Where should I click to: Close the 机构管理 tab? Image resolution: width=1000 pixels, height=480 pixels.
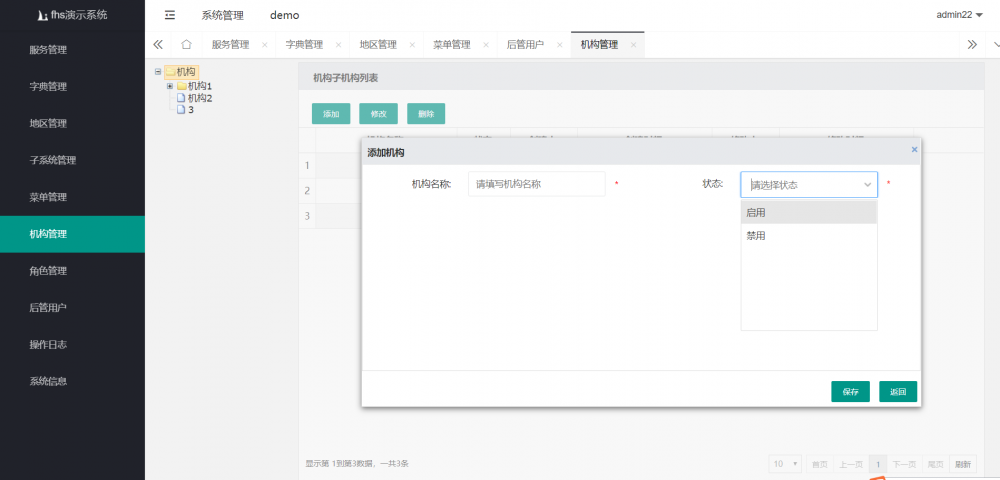pyautogui.click(x=633, y=45)
